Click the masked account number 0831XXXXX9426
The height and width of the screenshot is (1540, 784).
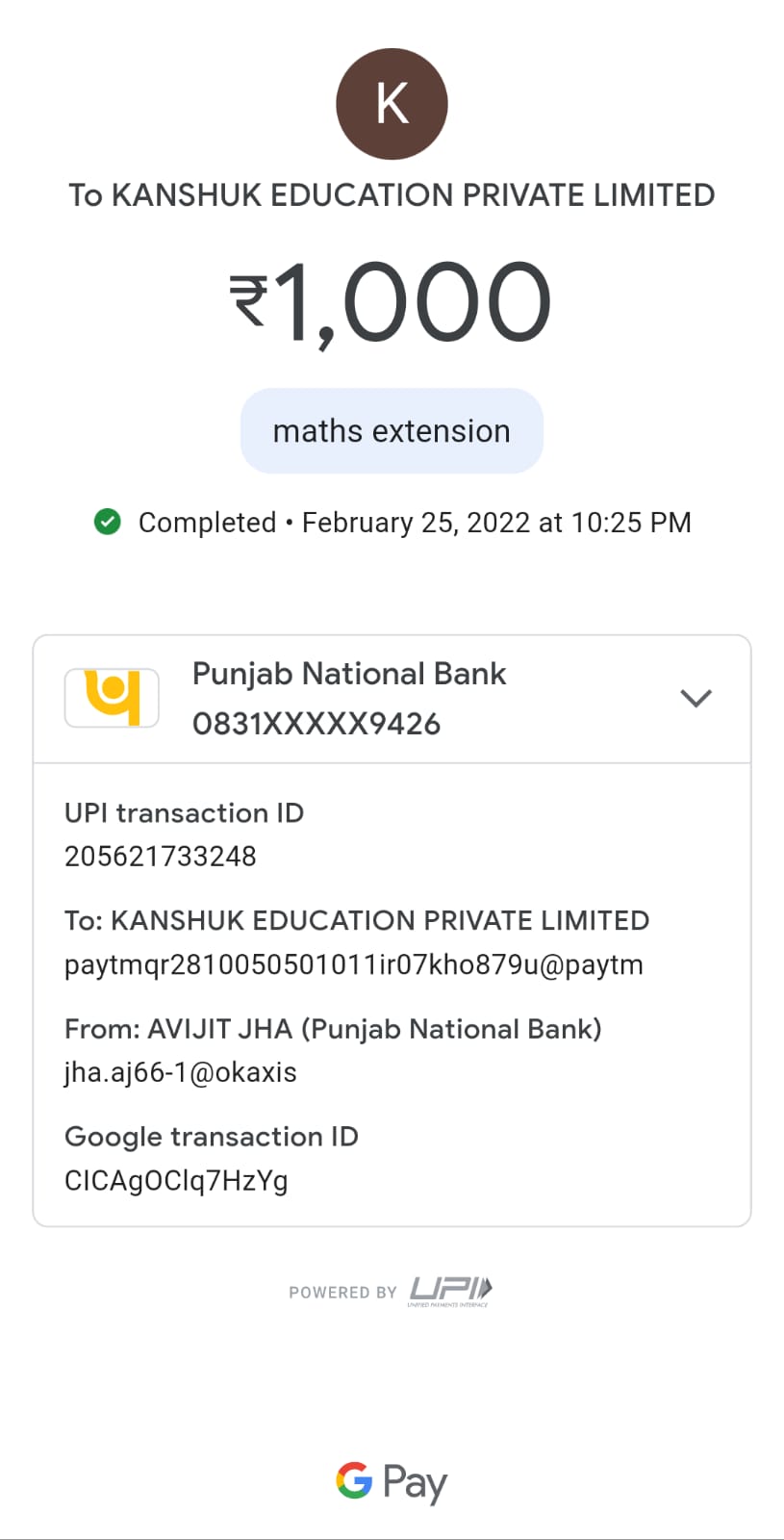pyautogui.click(x=316, y=724)
